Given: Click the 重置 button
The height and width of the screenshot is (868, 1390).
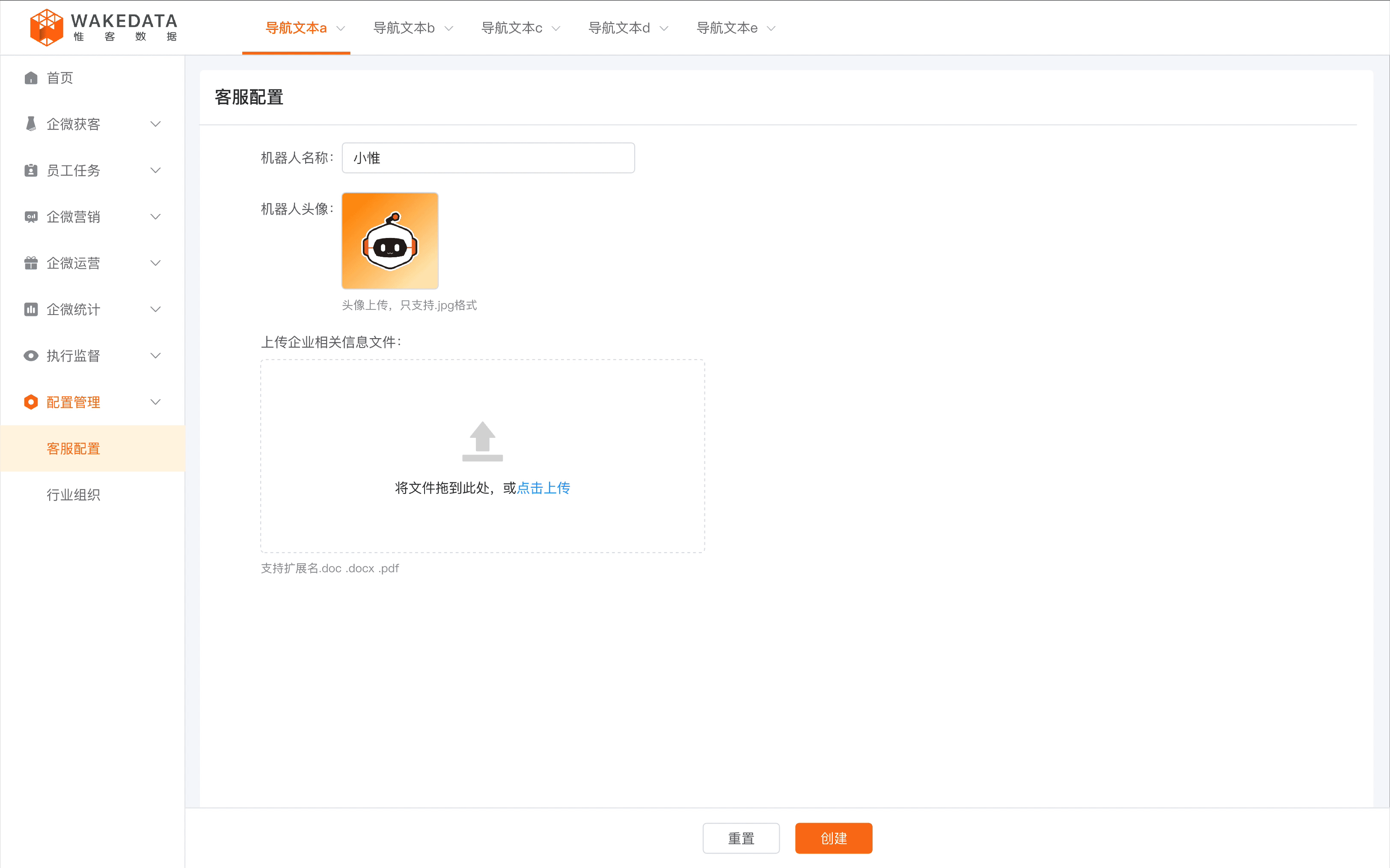Looking at the screenshot, I should tap(741, 838).
